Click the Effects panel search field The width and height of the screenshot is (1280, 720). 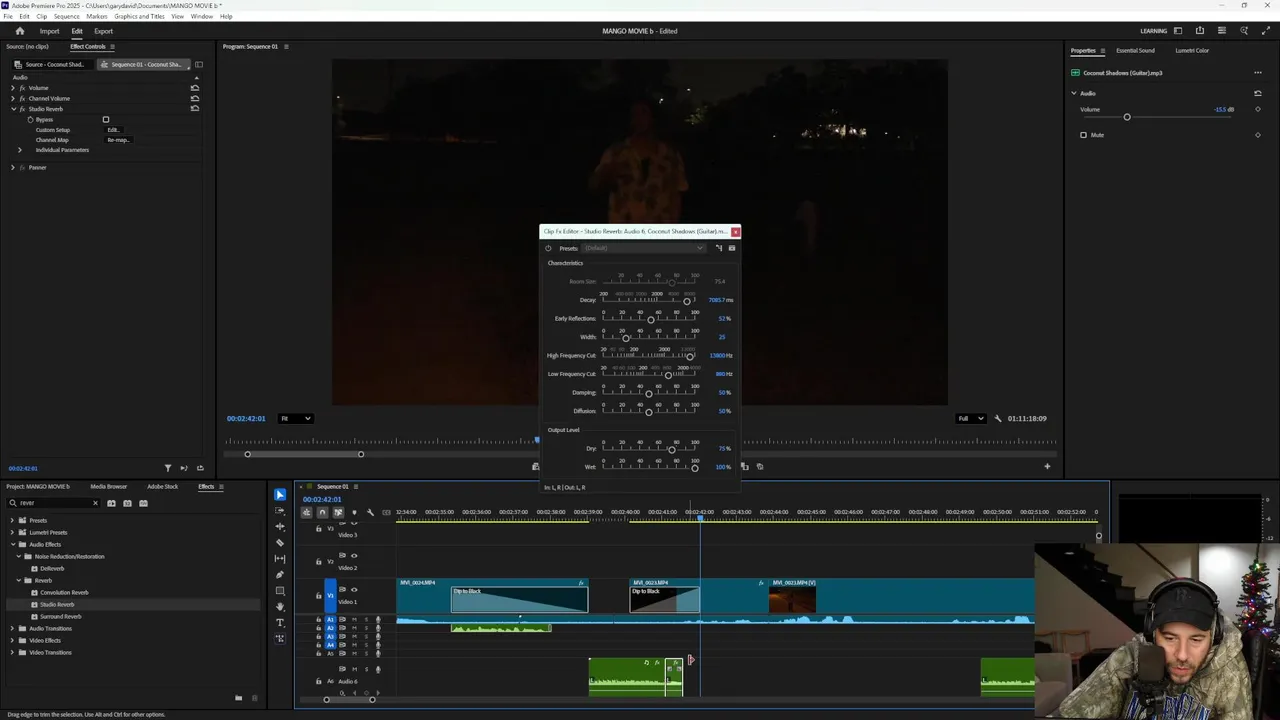[55, 503]
